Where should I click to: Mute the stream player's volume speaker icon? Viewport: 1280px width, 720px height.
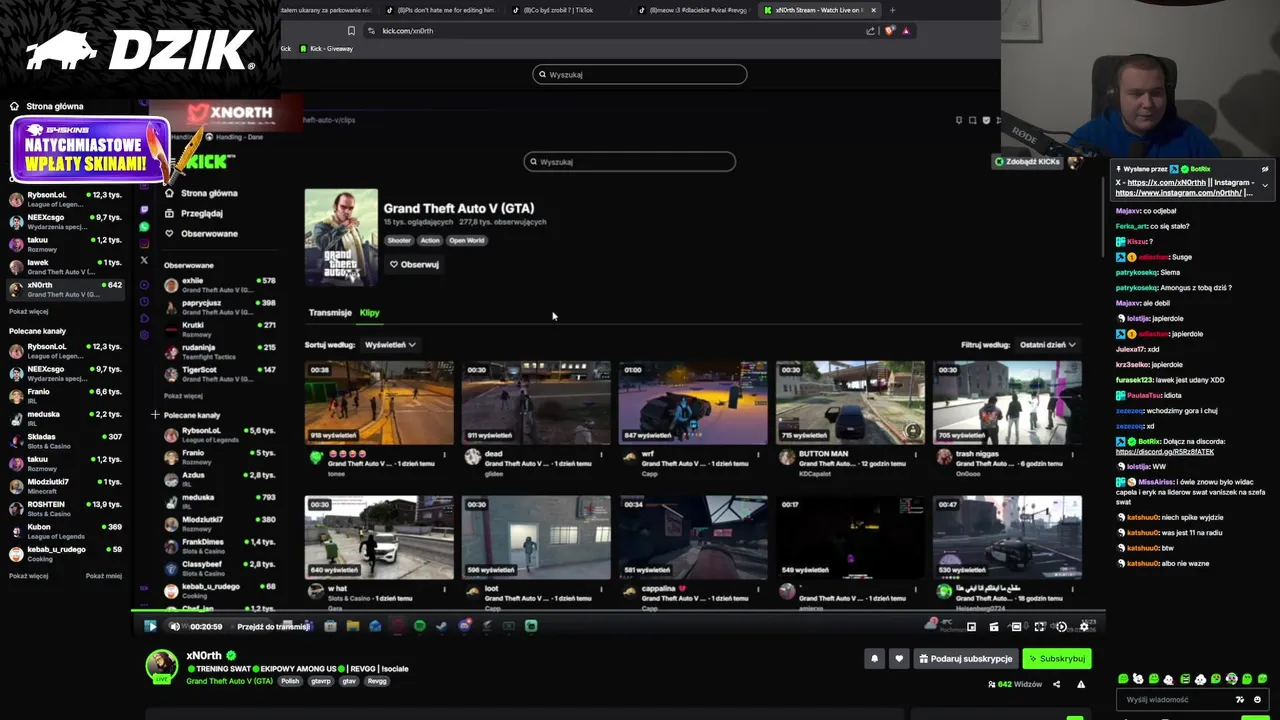[x=174, y=626]
